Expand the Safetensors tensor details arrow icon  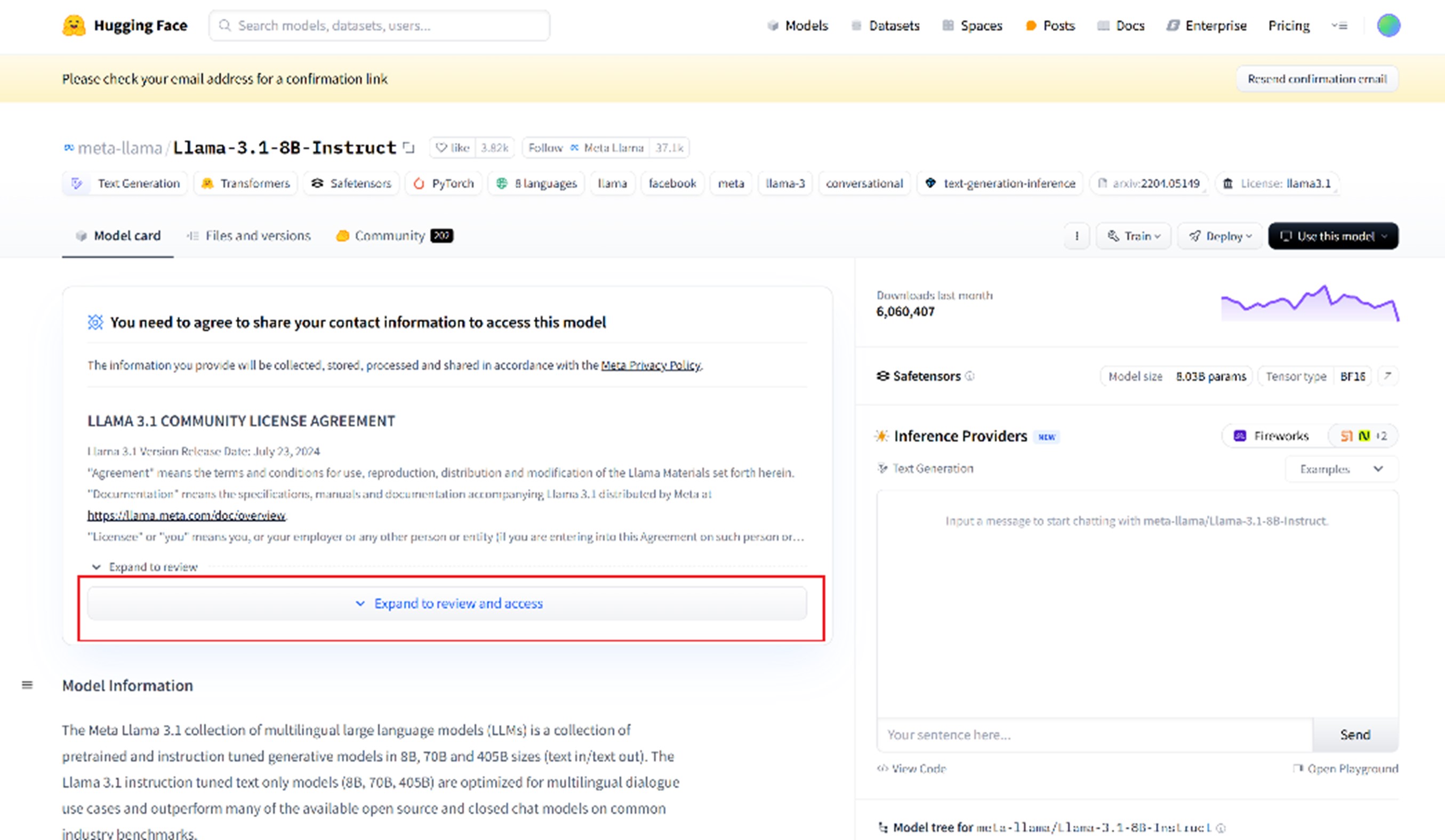tap(1387, 376)
